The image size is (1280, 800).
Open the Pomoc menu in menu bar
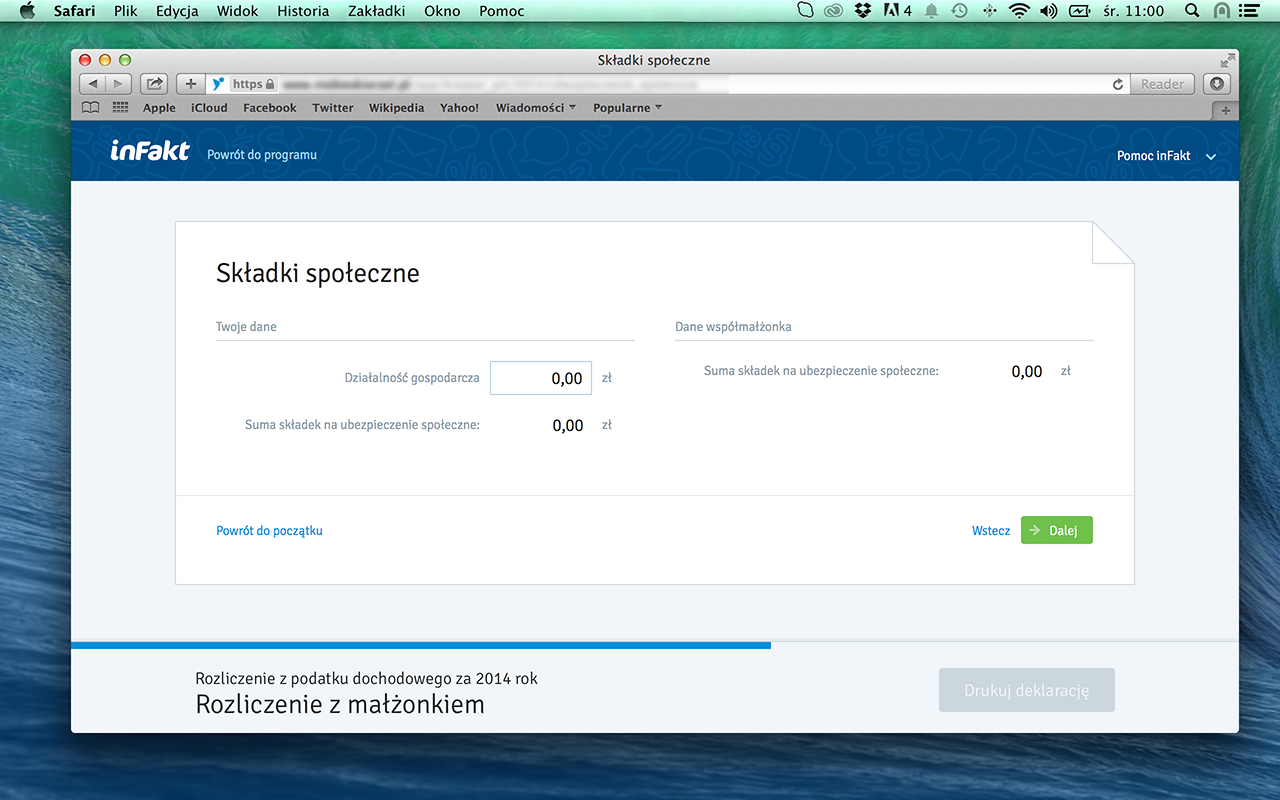502,11
